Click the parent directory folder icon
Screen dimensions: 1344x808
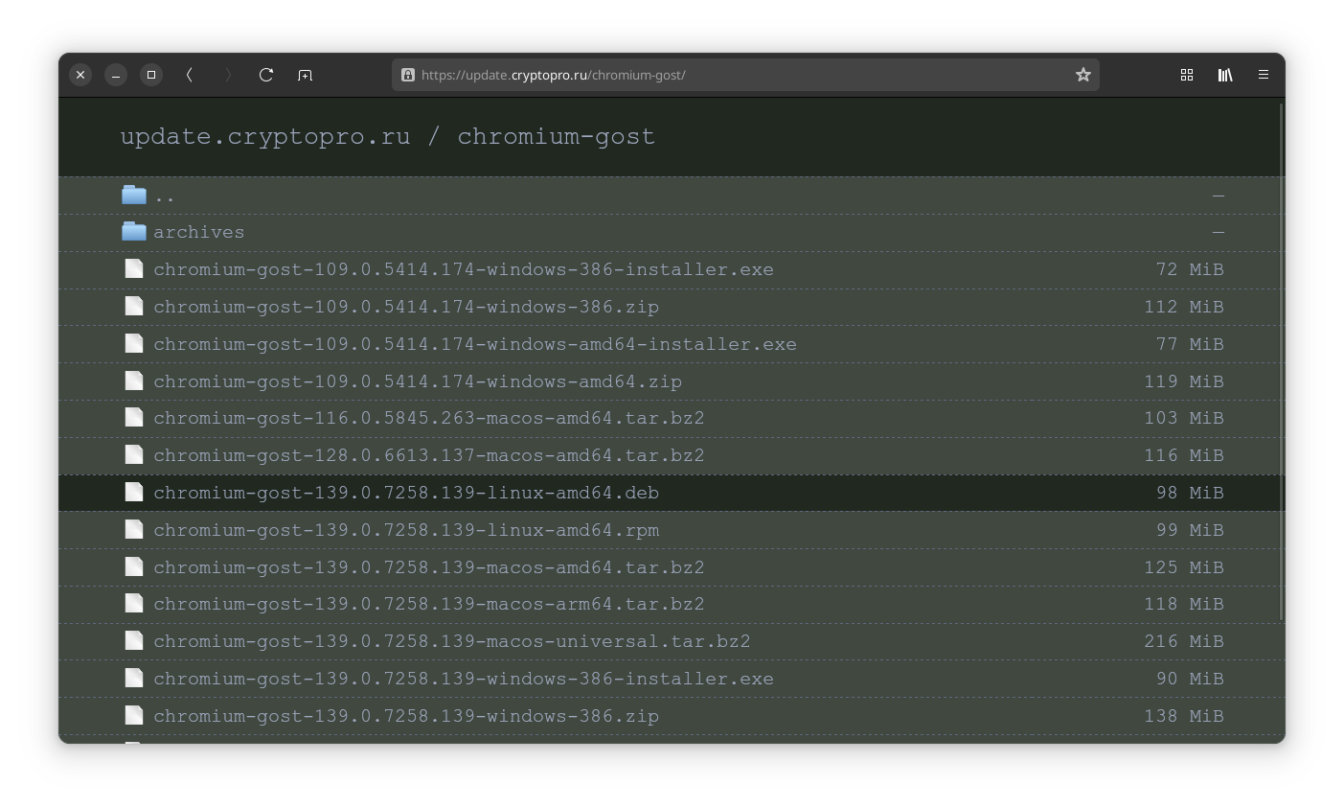point(134,195)
